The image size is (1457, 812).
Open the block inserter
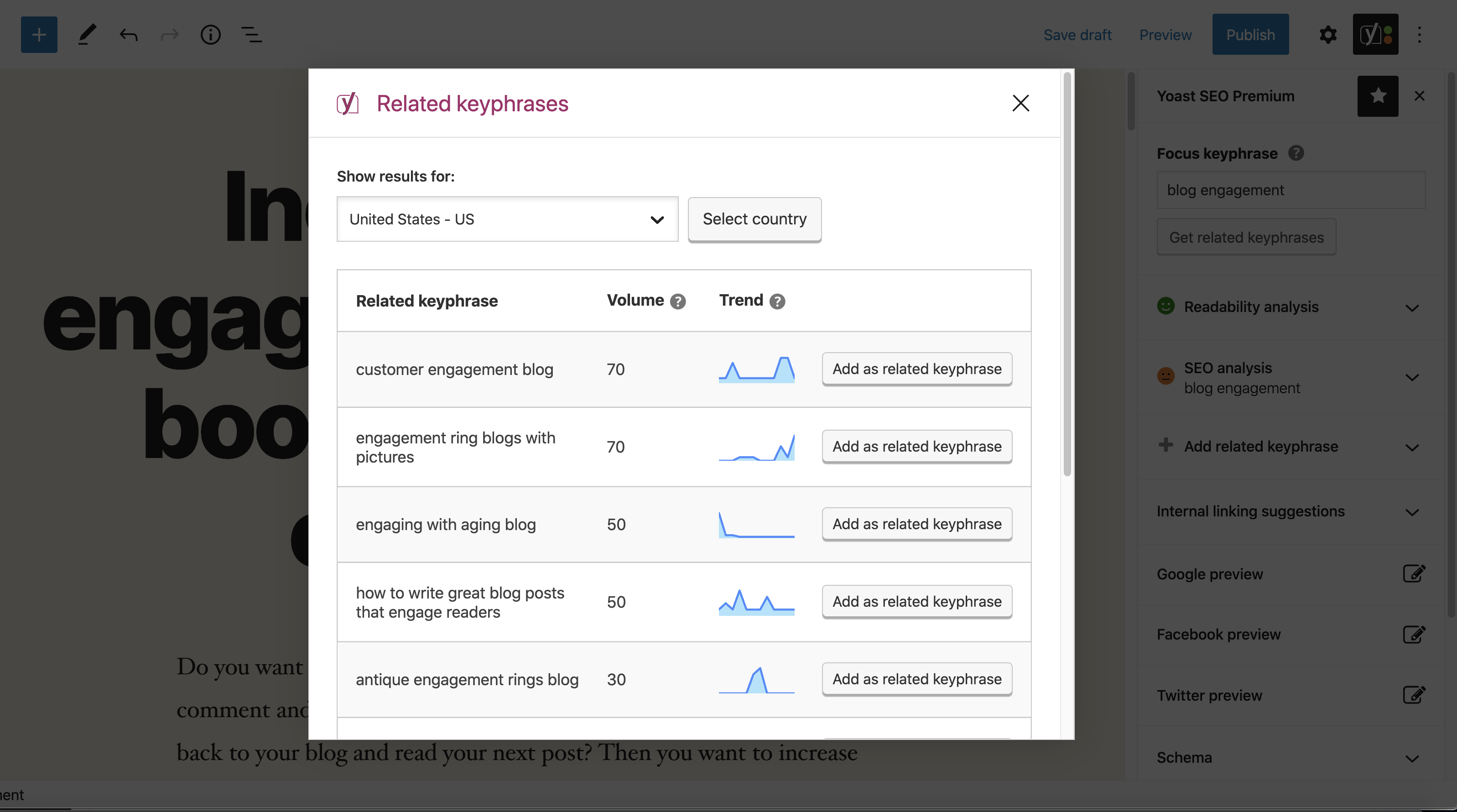pyautogui.click(x=38, y=35)
